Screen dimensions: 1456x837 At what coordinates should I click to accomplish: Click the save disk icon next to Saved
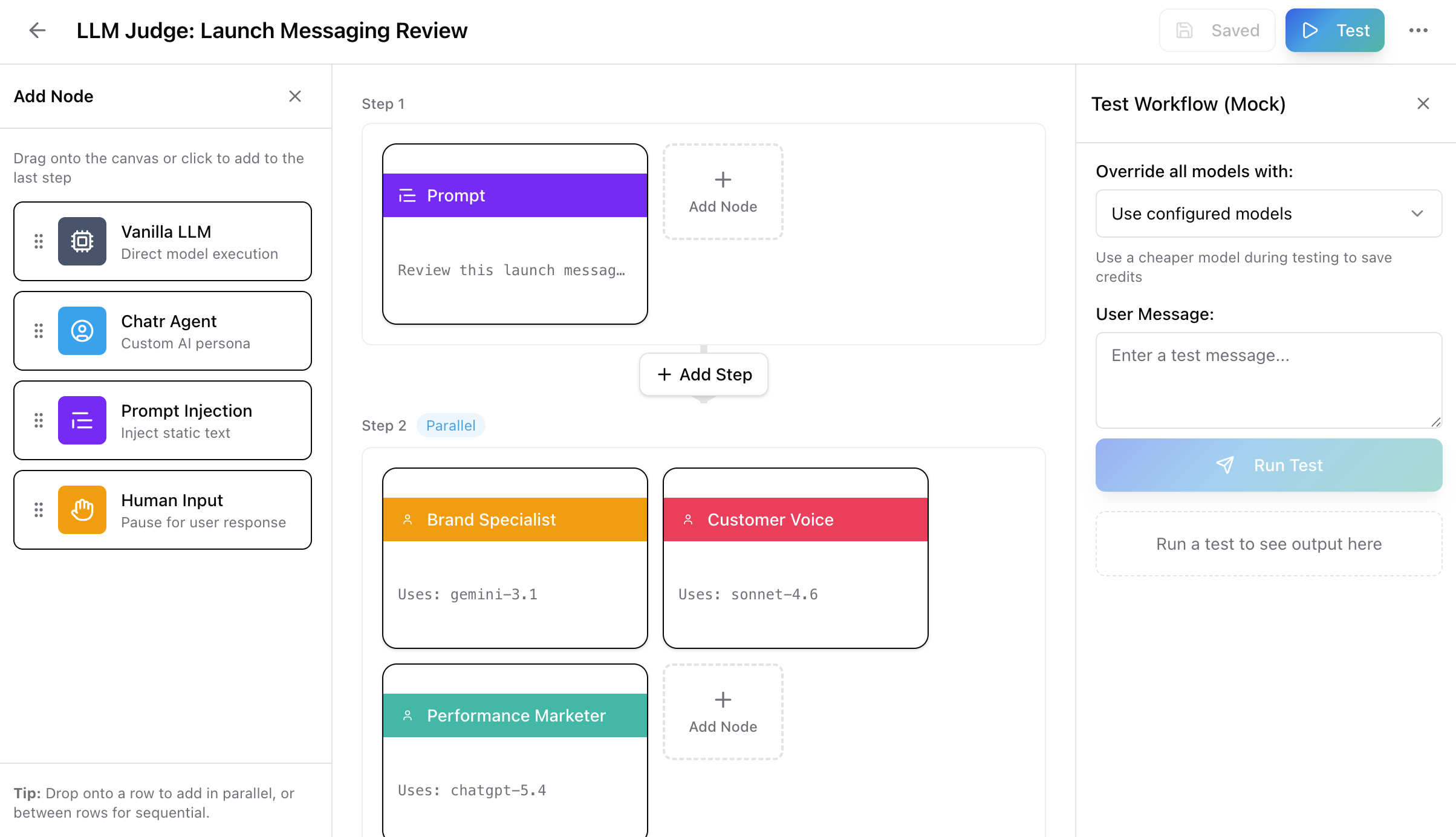[x=1185, y=30]
